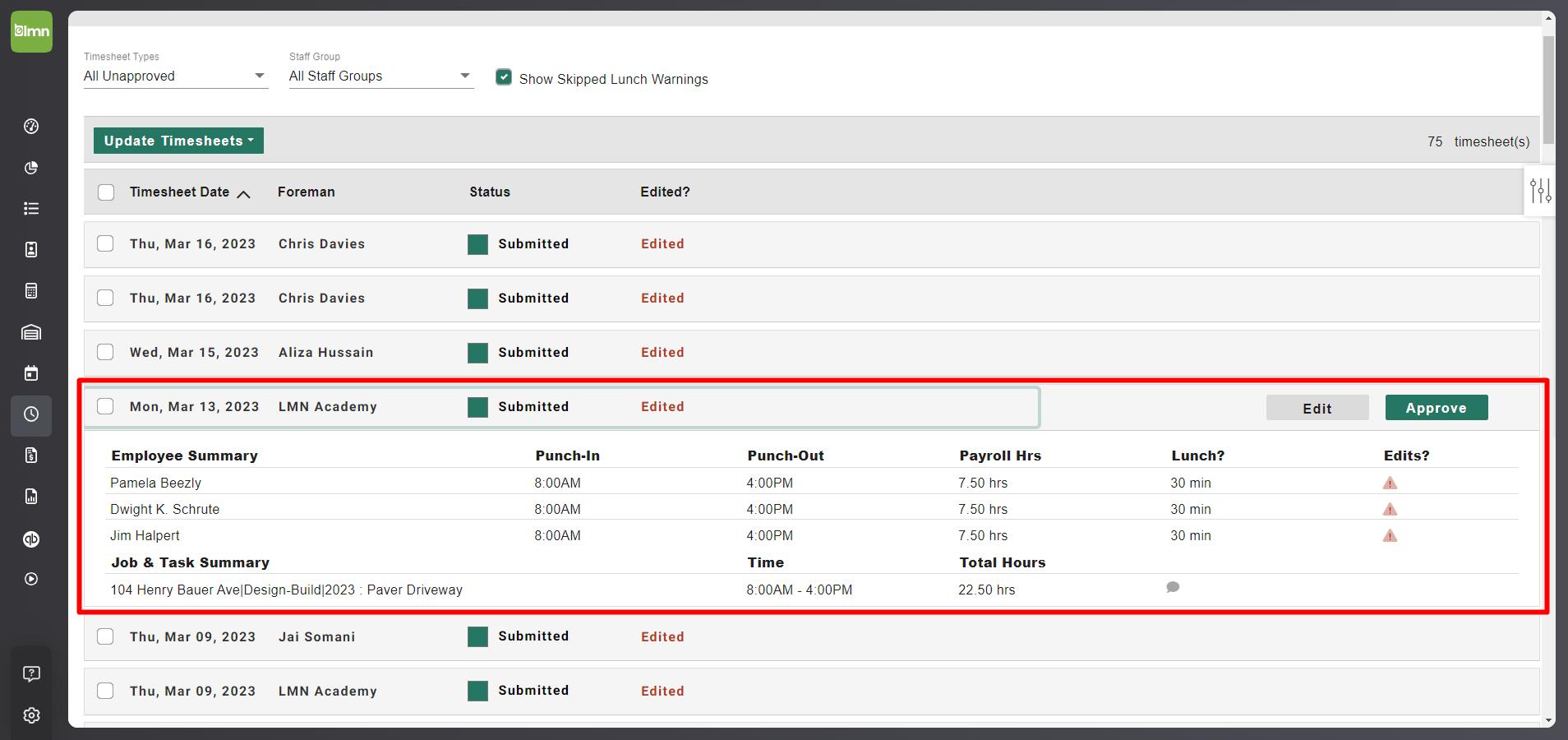This screenshot has height=740, width=1568.
Task: Check the second Thu, Mar 16 Chris Davies row
Action: pyautogui.click(x=105, y=298)
